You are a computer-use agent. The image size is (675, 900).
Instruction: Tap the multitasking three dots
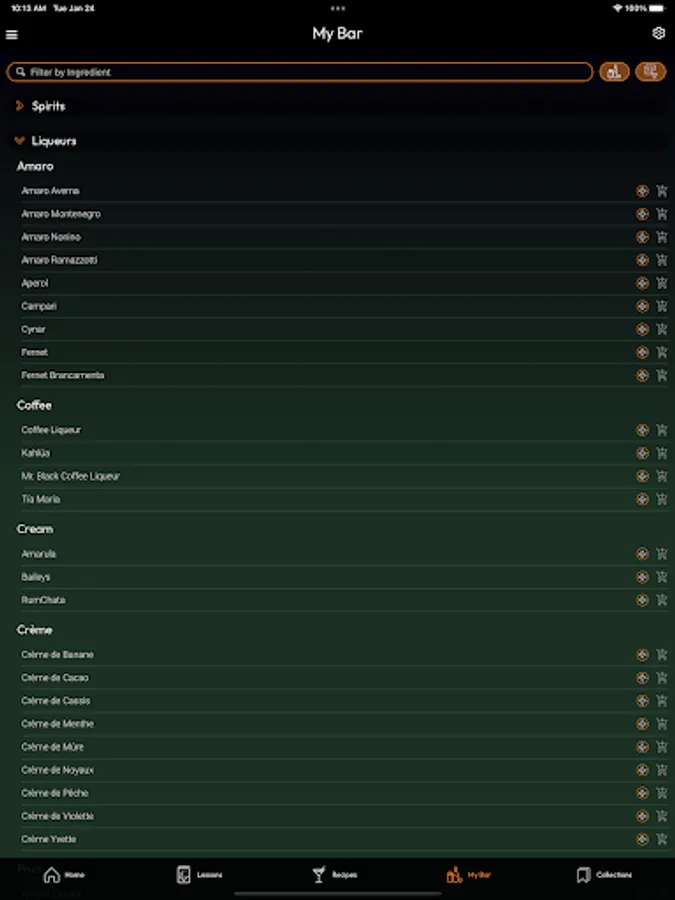[x=338, y=8]
